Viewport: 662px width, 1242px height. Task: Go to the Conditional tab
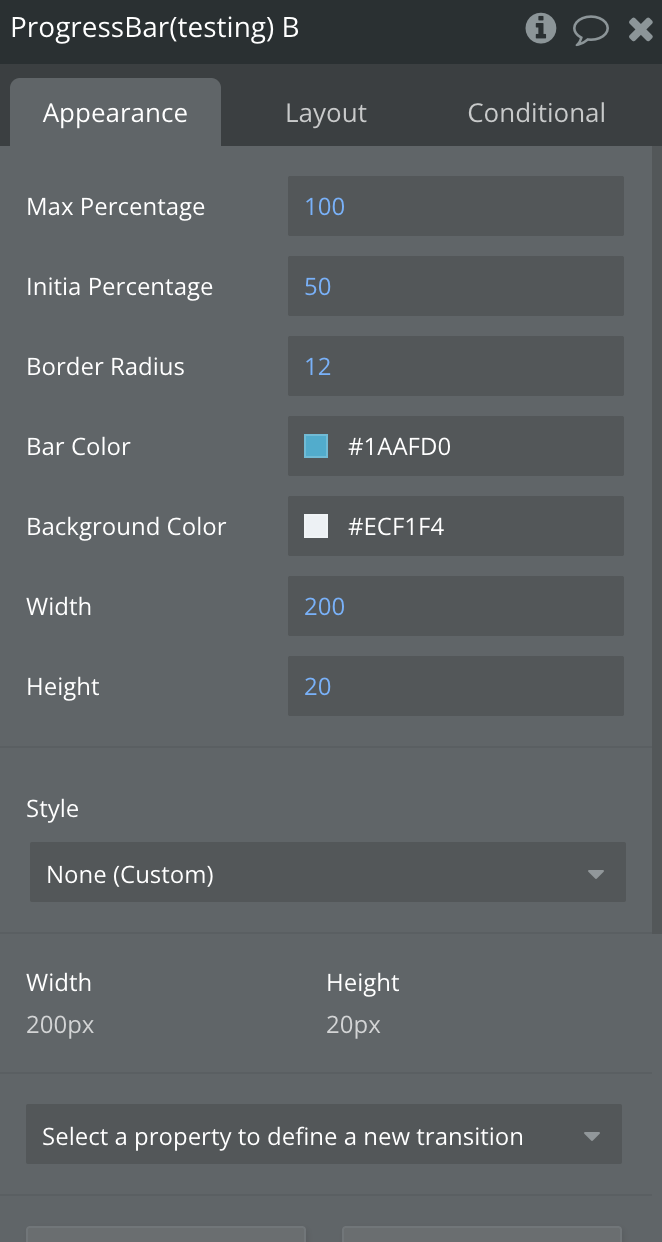coord(536,113)
